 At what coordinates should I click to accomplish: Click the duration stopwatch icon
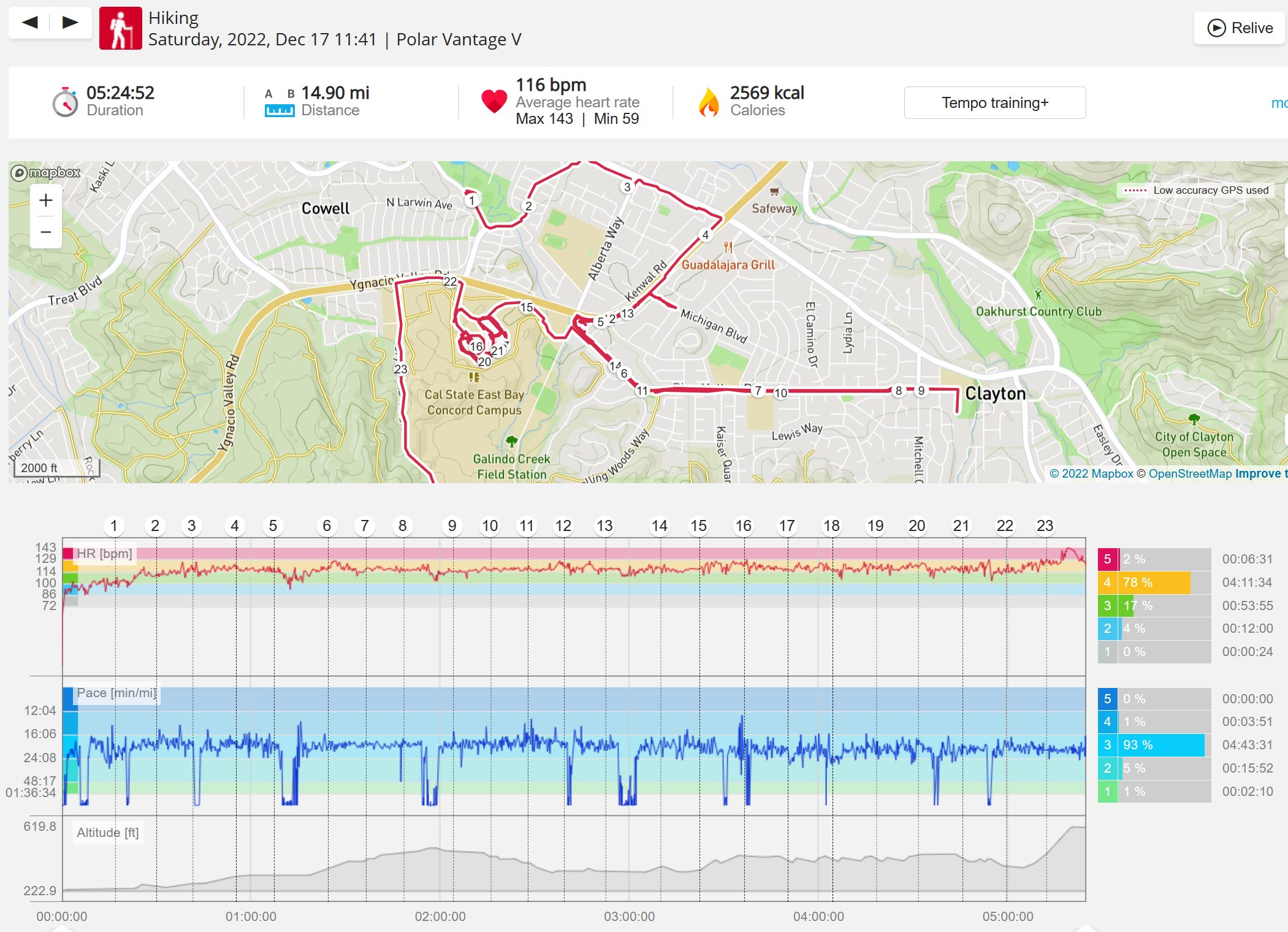click(65, 102)
